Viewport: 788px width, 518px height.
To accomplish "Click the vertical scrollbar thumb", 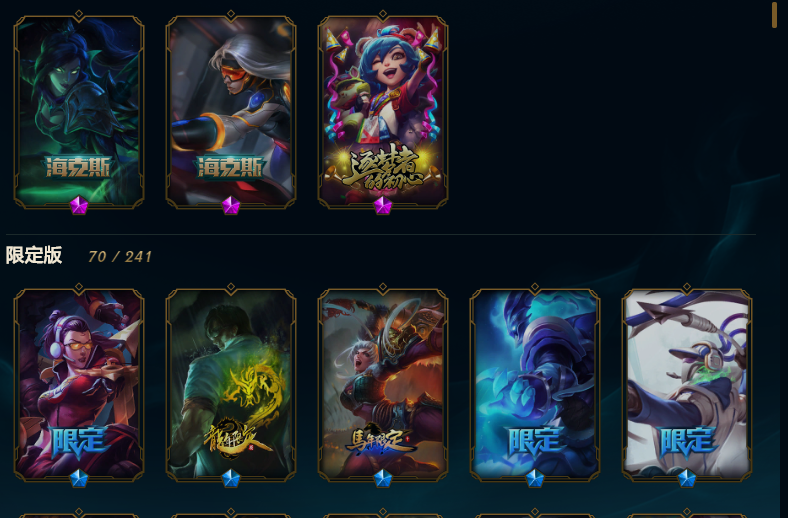I will tap(774, 15).
